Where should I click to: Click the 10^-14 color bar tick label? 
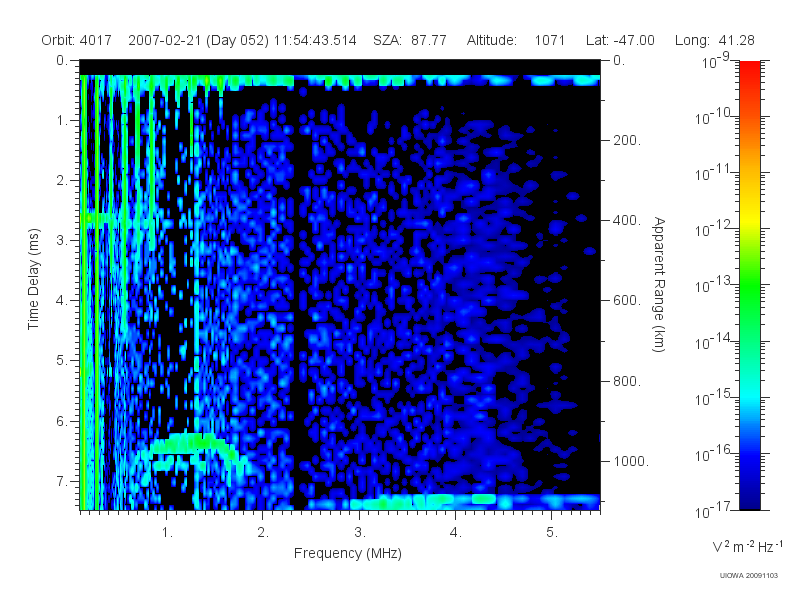point(715,341)
